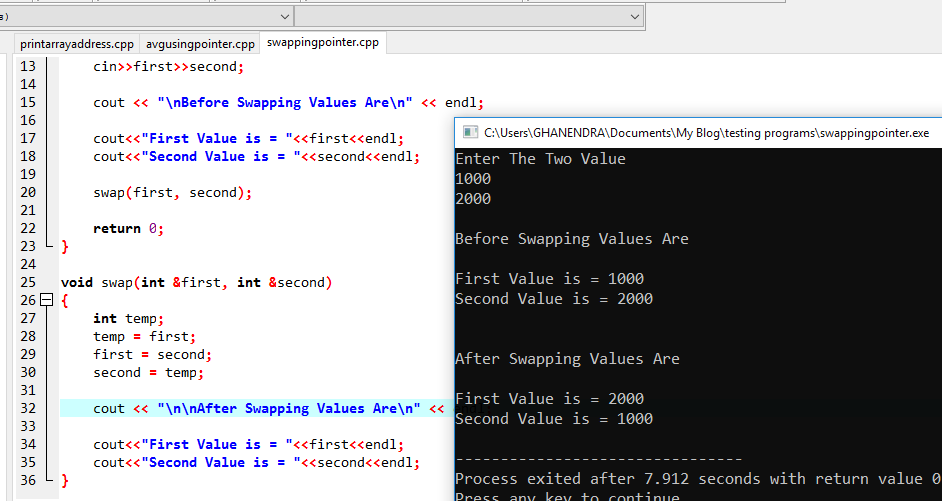
Task: Click the console window title path
Action: pos(706,133)
